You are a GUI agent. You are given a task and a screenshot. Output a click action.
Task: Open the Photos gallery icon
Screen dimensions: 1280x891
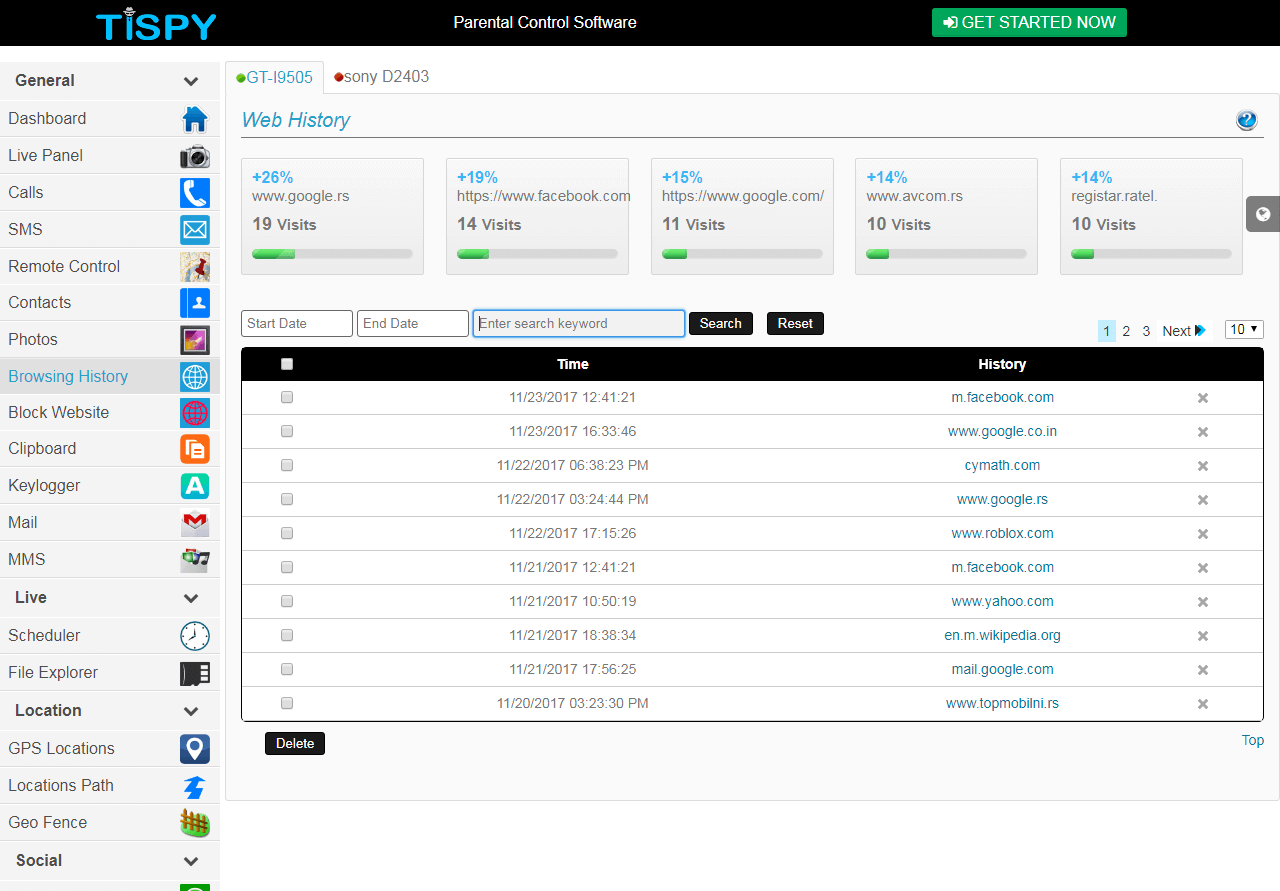[195, 340]
